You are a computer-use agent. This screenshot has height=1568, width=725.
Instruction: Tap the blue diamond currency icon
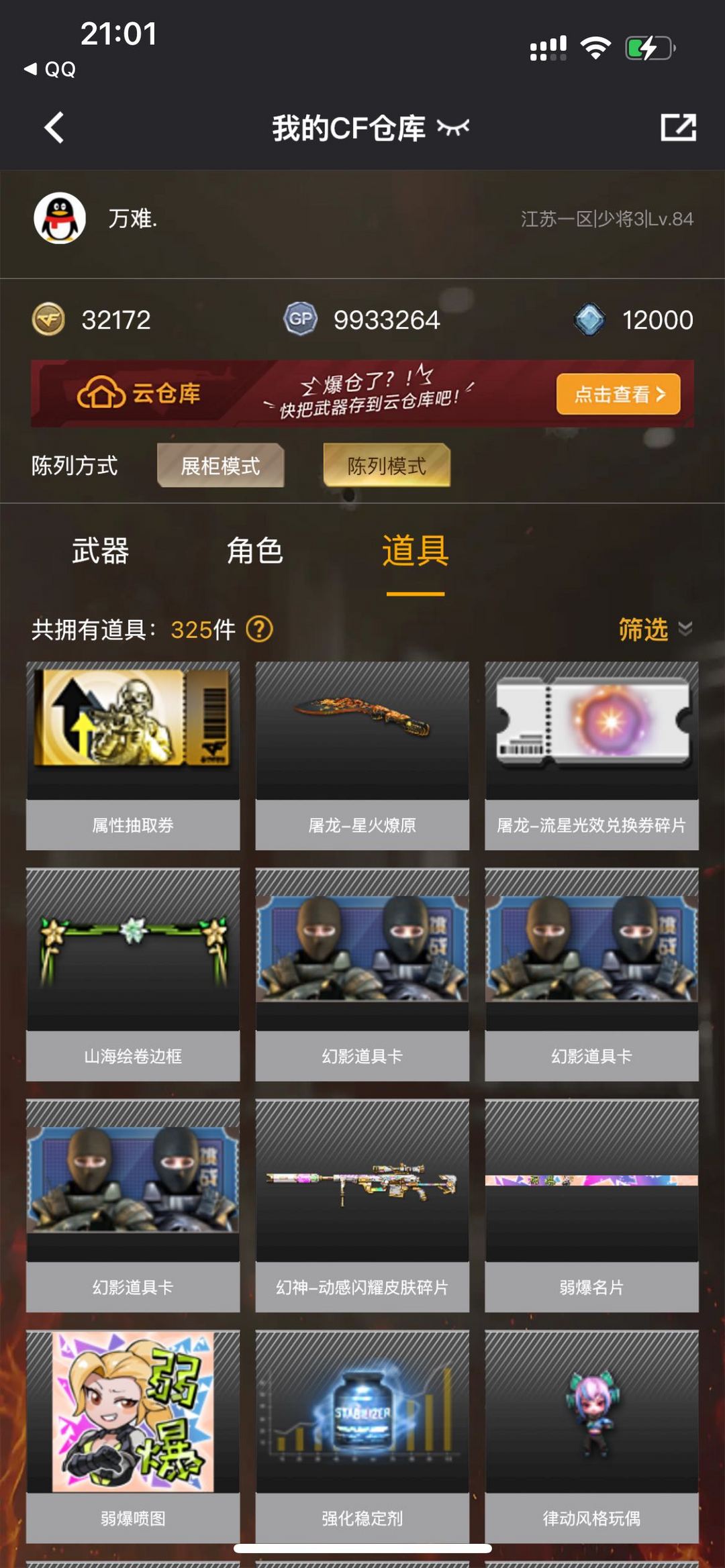(x=589, y=319)
